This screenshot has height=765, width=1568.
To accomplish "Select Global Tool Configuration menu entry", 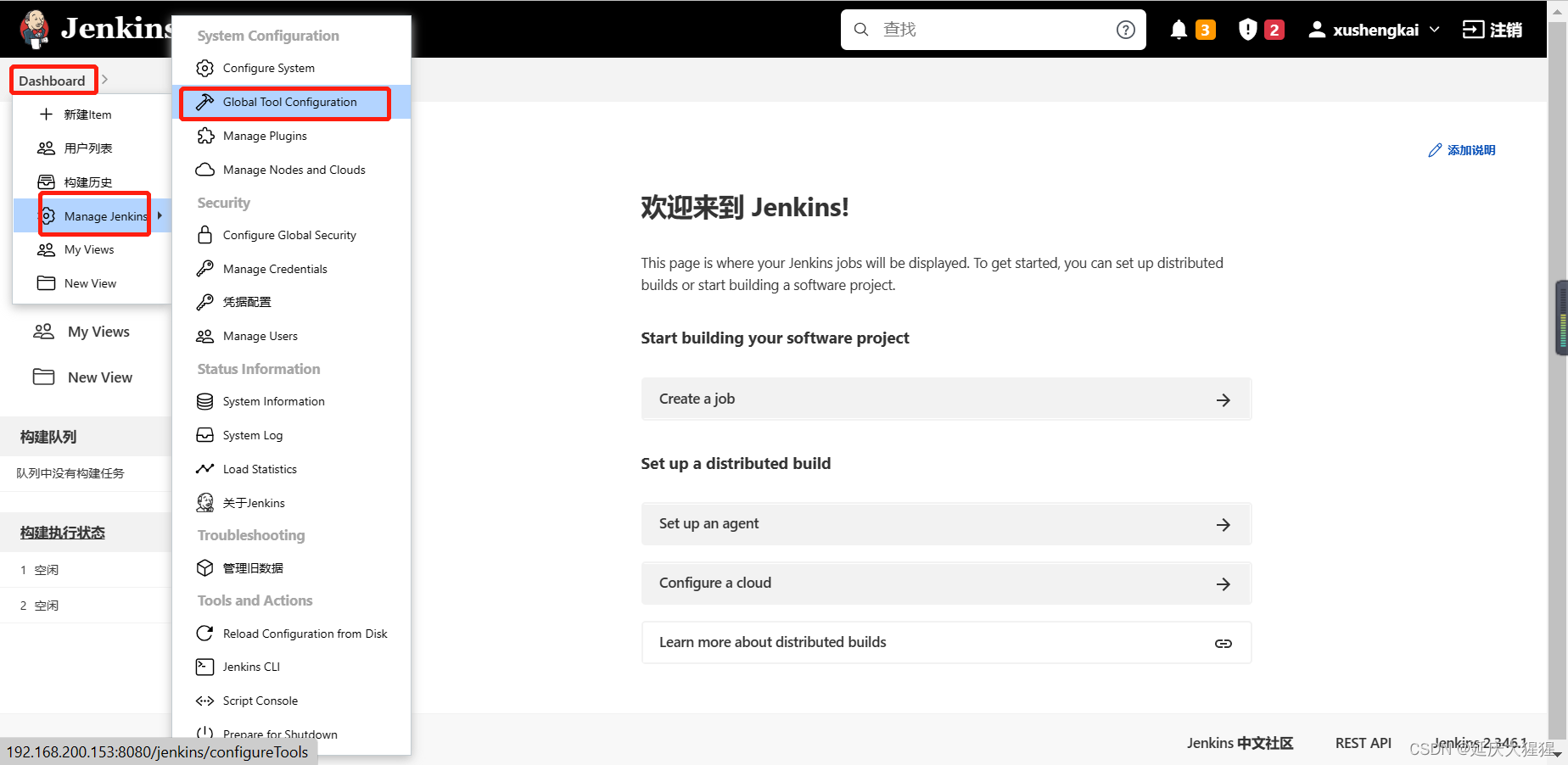I will (x=291, y=102).
